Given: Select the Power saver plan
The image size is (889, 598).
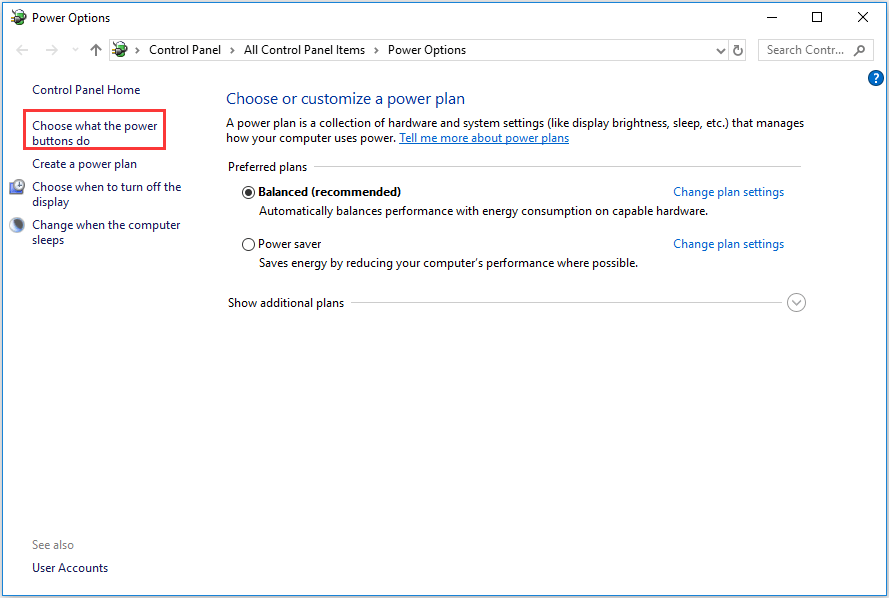Looking at the screenshot, I should pyautogui.click(x=248, y=244).
